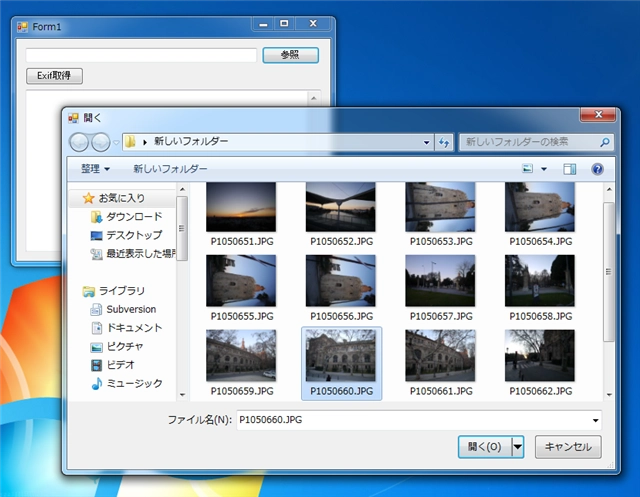Click the file list scroll down arrow
The image size is (640, 497).
pyautogui.click(x=609, y=395)
